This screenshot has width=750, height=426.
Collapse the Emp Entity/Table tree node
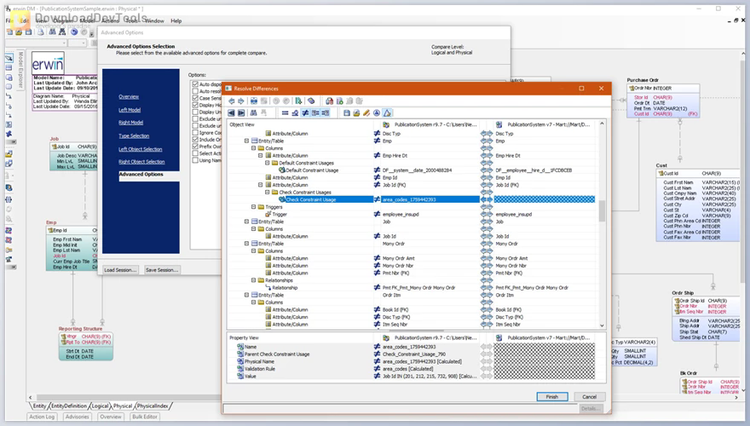(x=247, y=141)
